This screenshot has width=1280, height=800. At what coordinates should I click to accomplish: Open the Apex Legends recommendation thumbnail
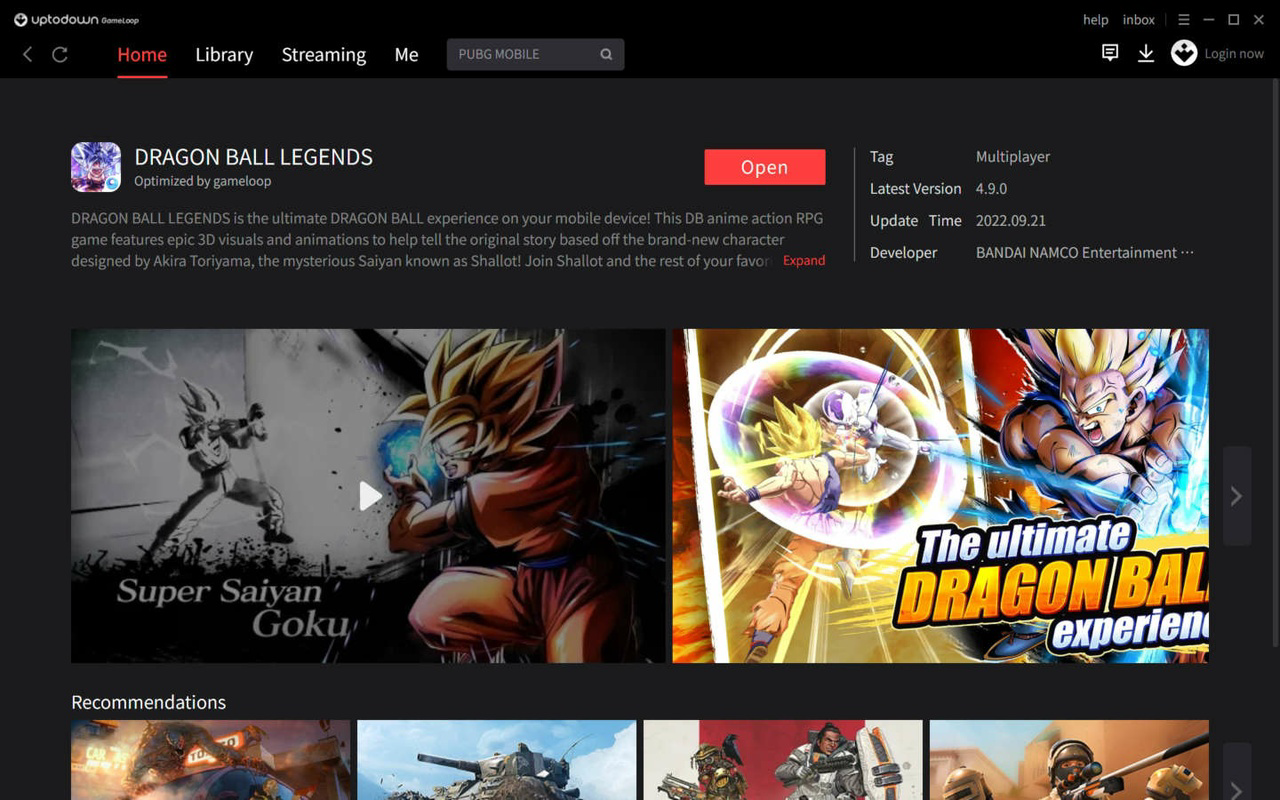pos(783,760)
